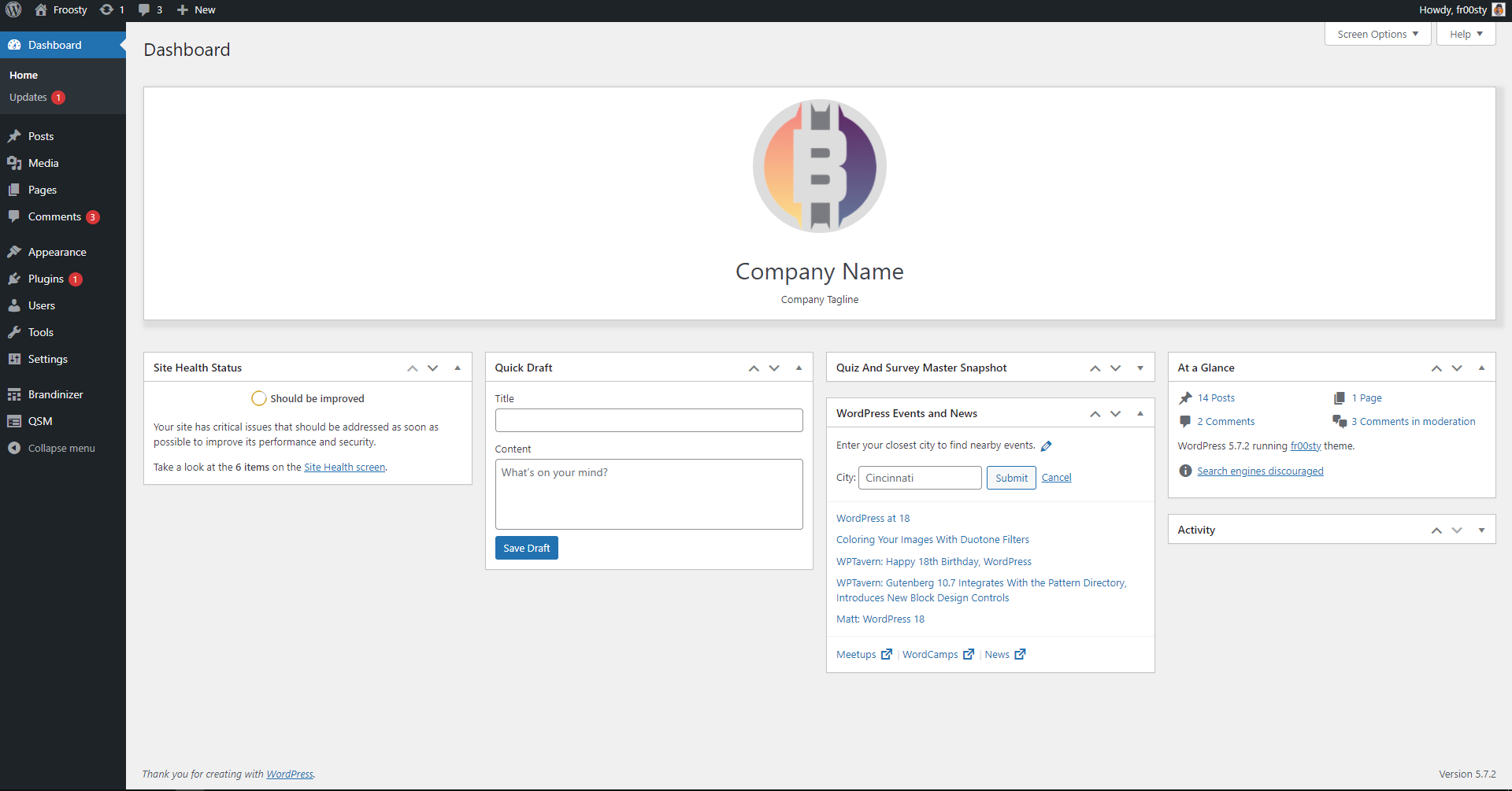Click the Posts pushpin icon in sidebar
The width and height of the screenshot is (1512, 791).
[14, 136]
